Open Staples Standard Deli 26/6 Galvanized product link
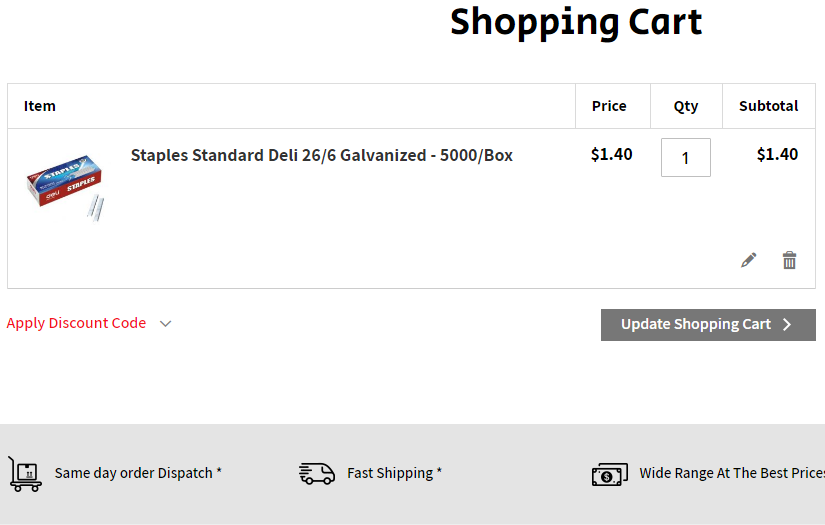Viewport: 825px width, 525px height. click(321, 155)
